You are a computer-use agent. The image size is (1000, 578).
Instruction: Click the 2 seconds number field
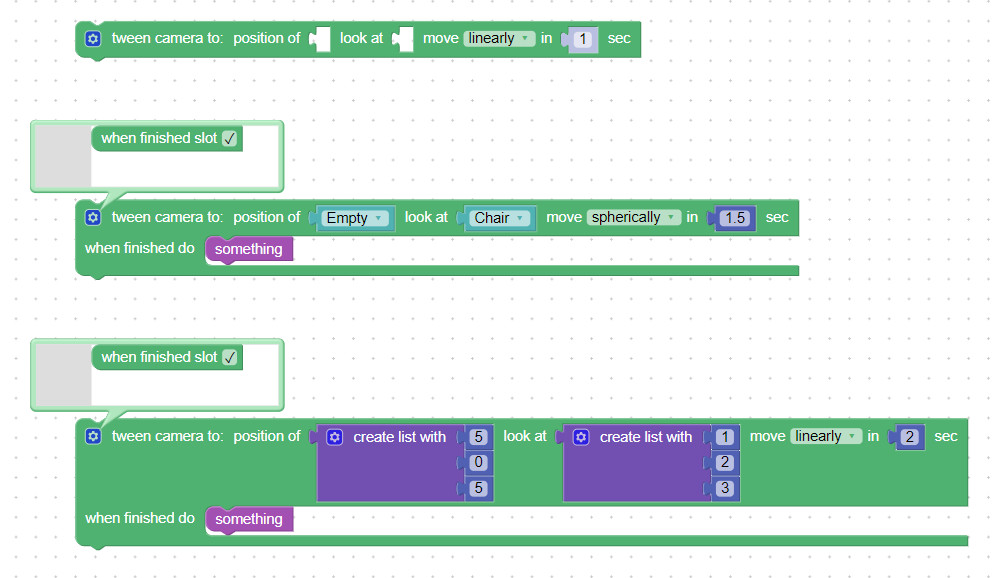point(910,437)
